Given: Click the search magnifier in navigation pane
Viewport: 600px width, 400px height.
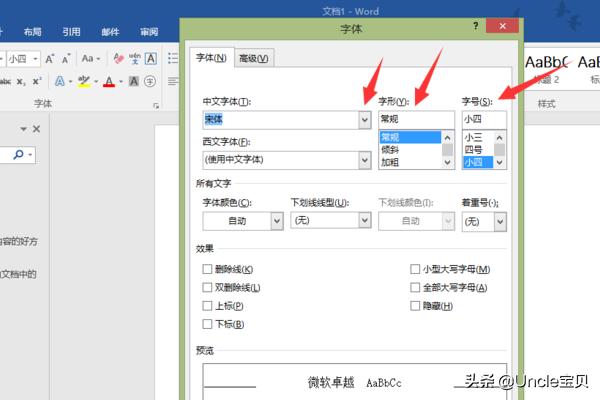Looking at the screenshot, I should 19,155.
